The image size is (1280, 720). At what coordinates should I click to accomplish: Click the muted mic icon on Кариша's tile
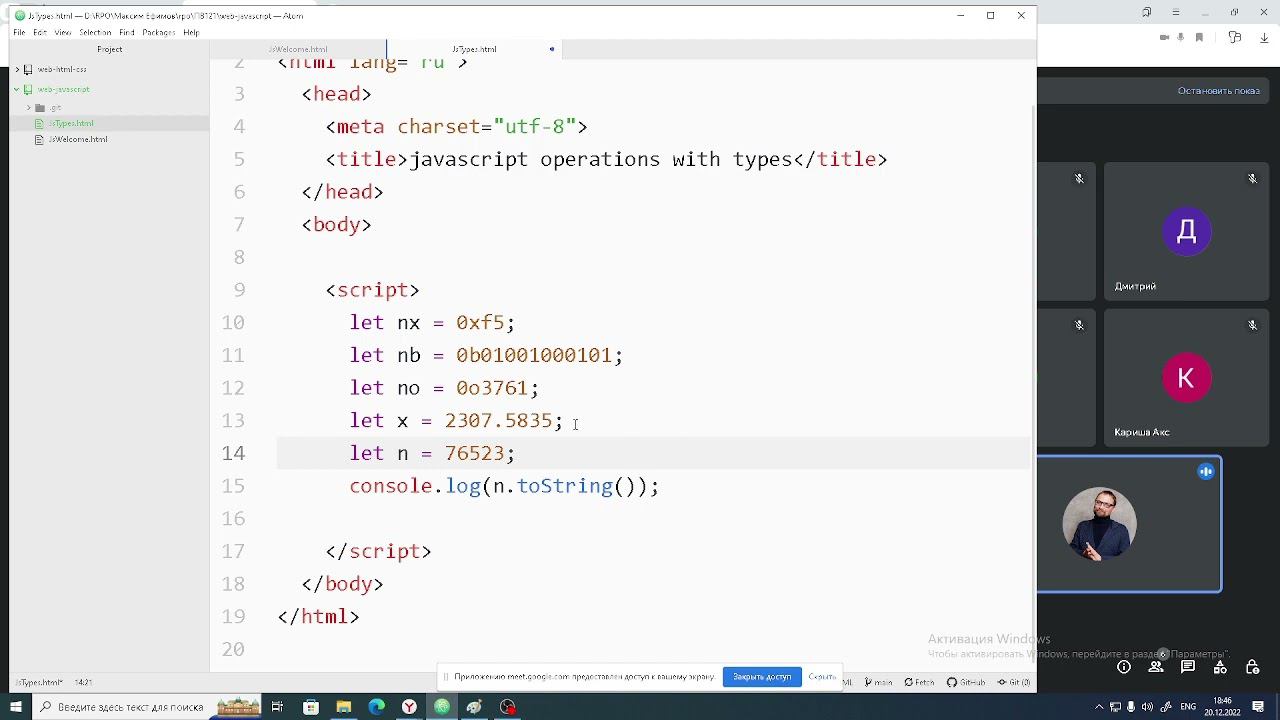pos(1252,325)
